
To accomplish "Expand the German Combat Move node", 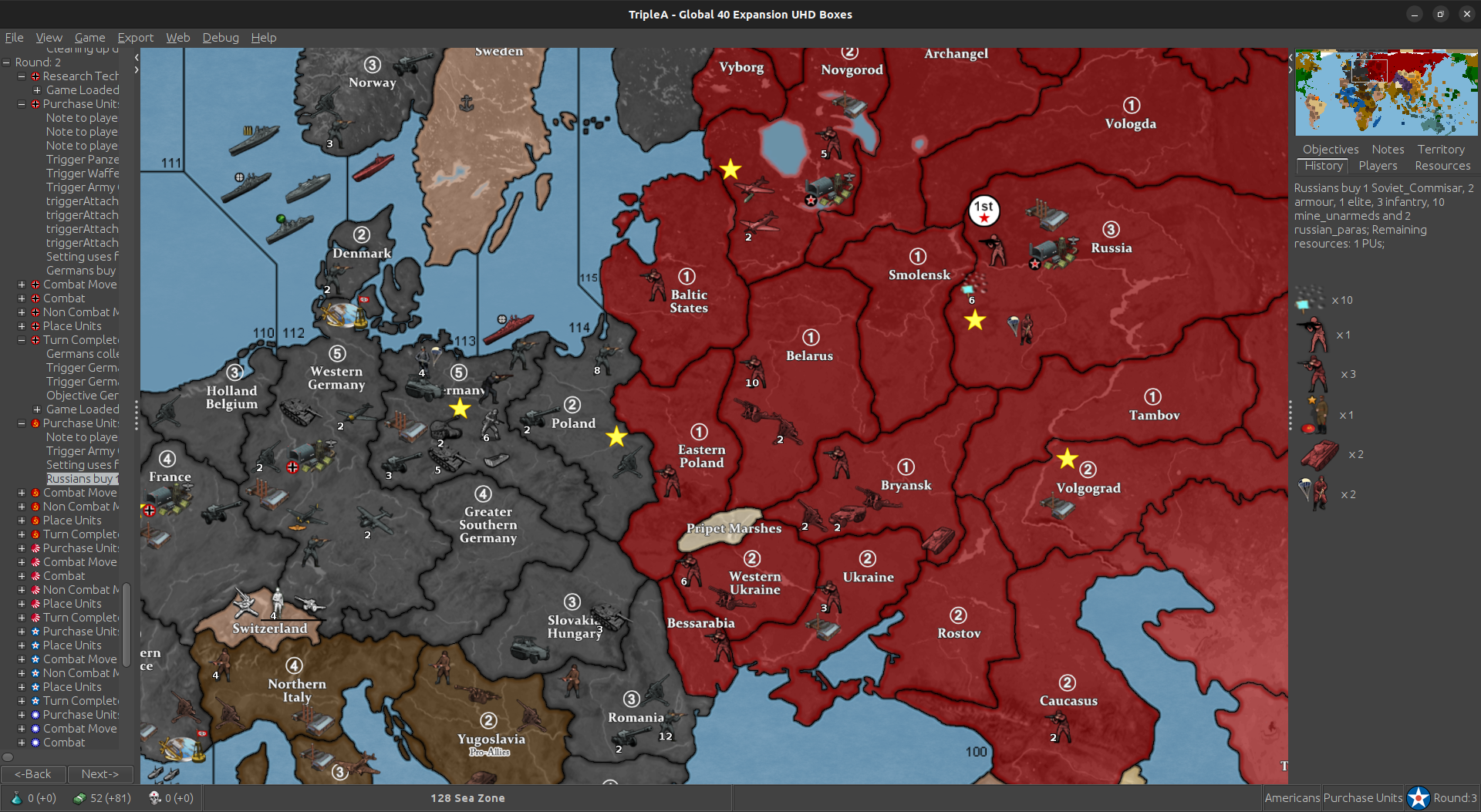I will coord(22,285).
